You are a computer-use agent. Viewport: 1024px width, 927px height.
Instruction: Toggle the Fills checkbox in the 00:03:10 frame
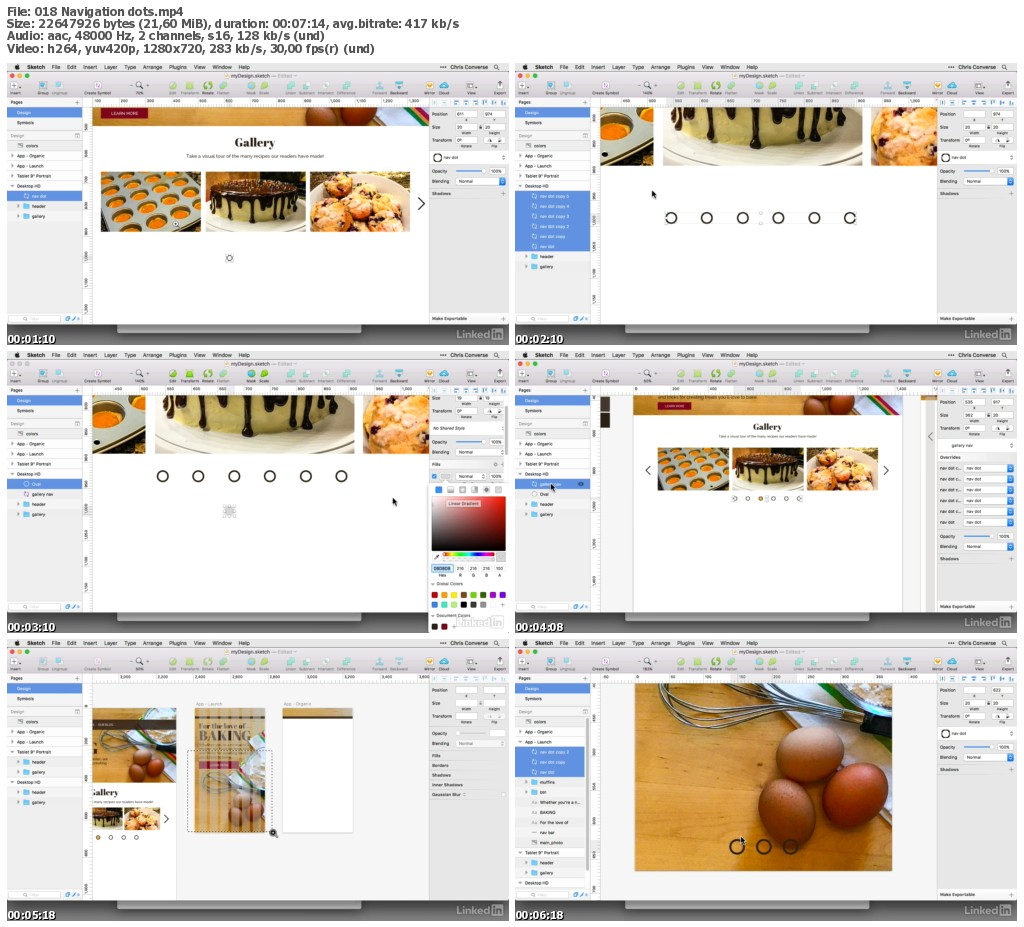434,476
